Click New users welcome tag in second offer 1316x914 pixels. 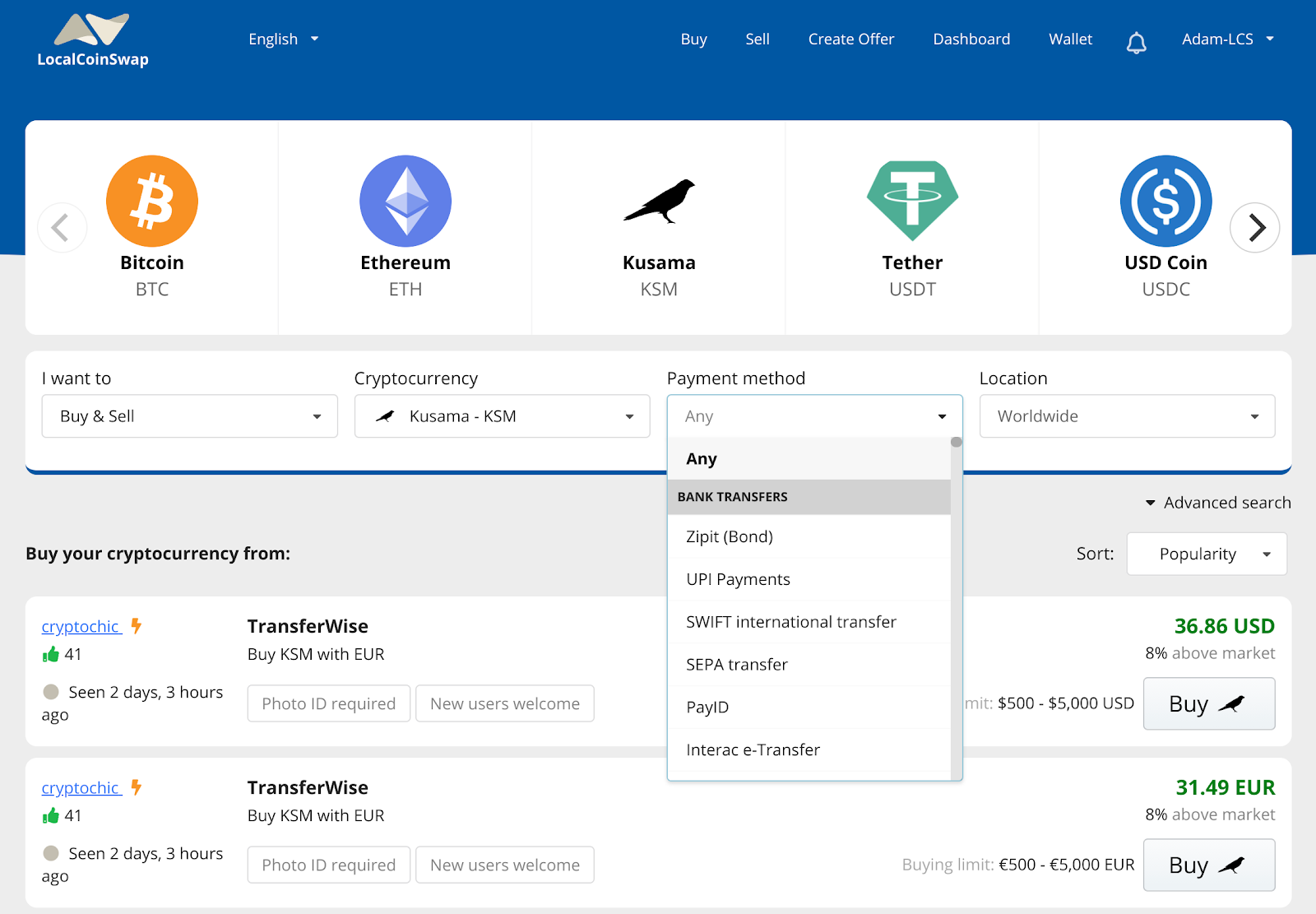click(x=505, y=865)
